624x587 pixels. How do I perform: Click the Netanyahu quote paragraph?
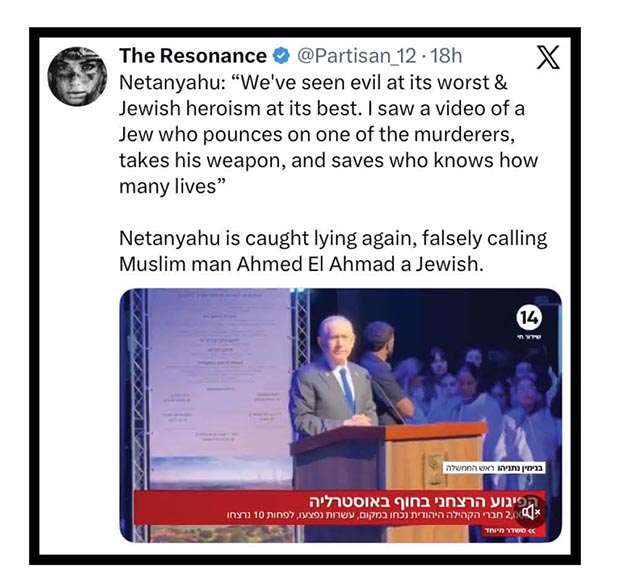point(328,134)
